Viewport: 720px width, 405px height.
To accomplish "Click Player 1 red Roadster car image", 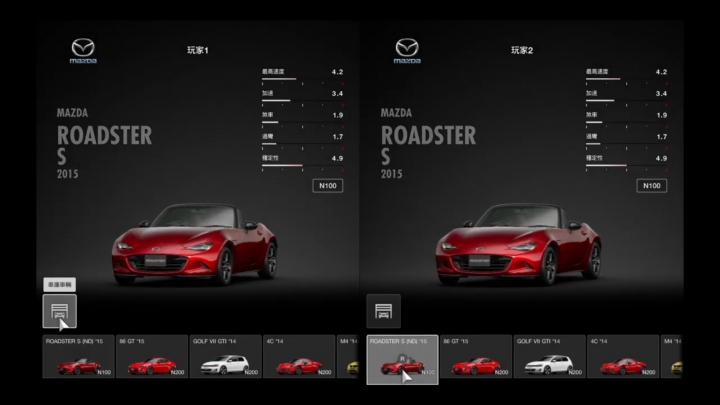I will pos(194,244).
